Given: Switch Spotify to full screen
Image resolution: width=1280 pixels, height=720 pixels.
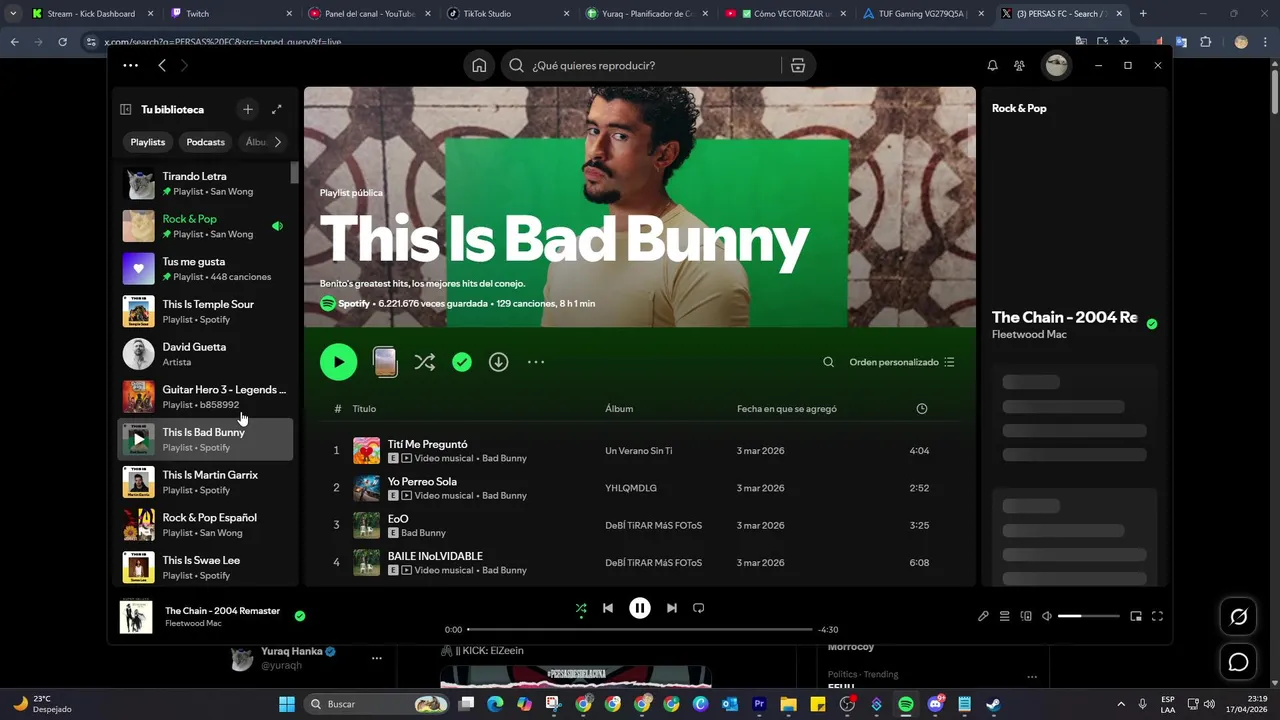Looking at the screenshot, I should [1157, 616].
